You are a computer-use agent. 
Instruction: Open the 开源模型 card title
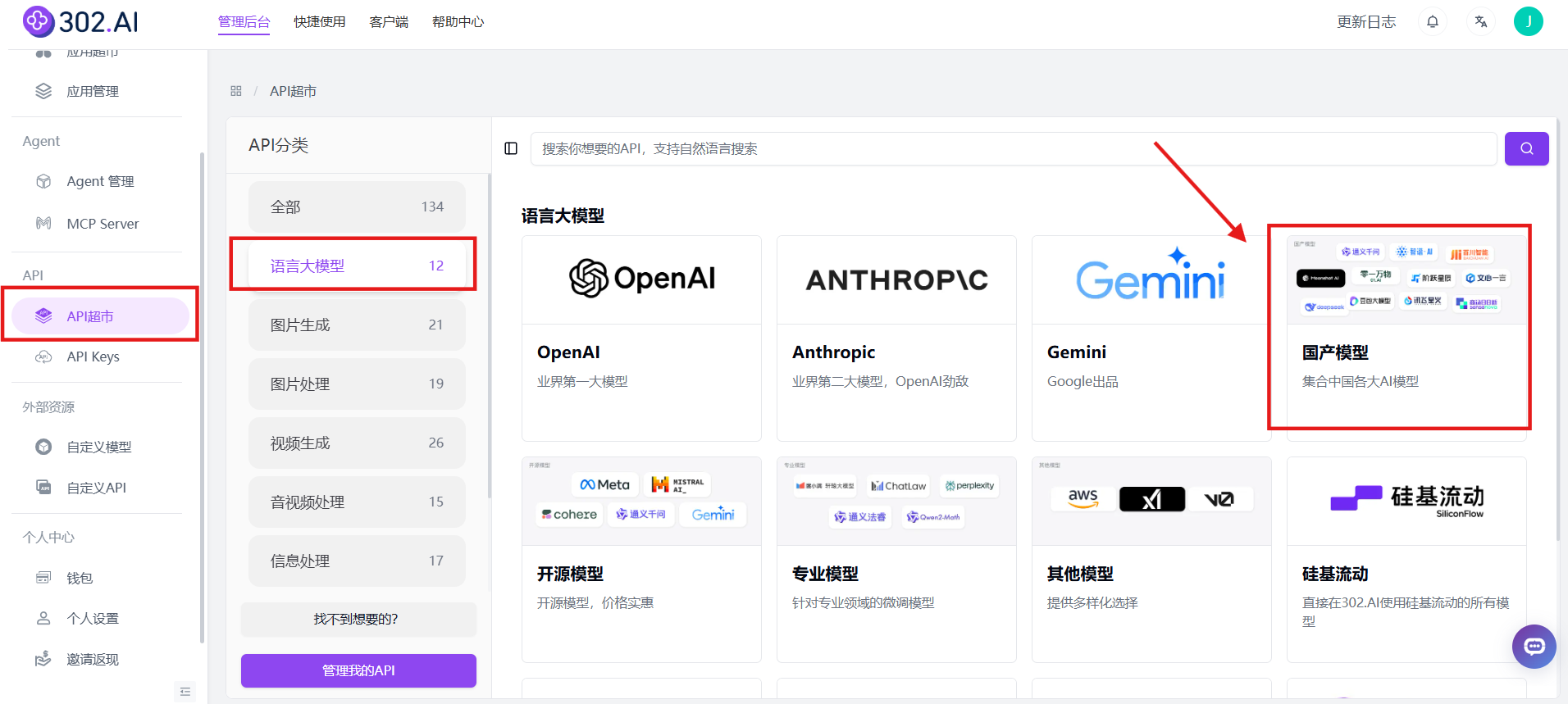point(570,574)
